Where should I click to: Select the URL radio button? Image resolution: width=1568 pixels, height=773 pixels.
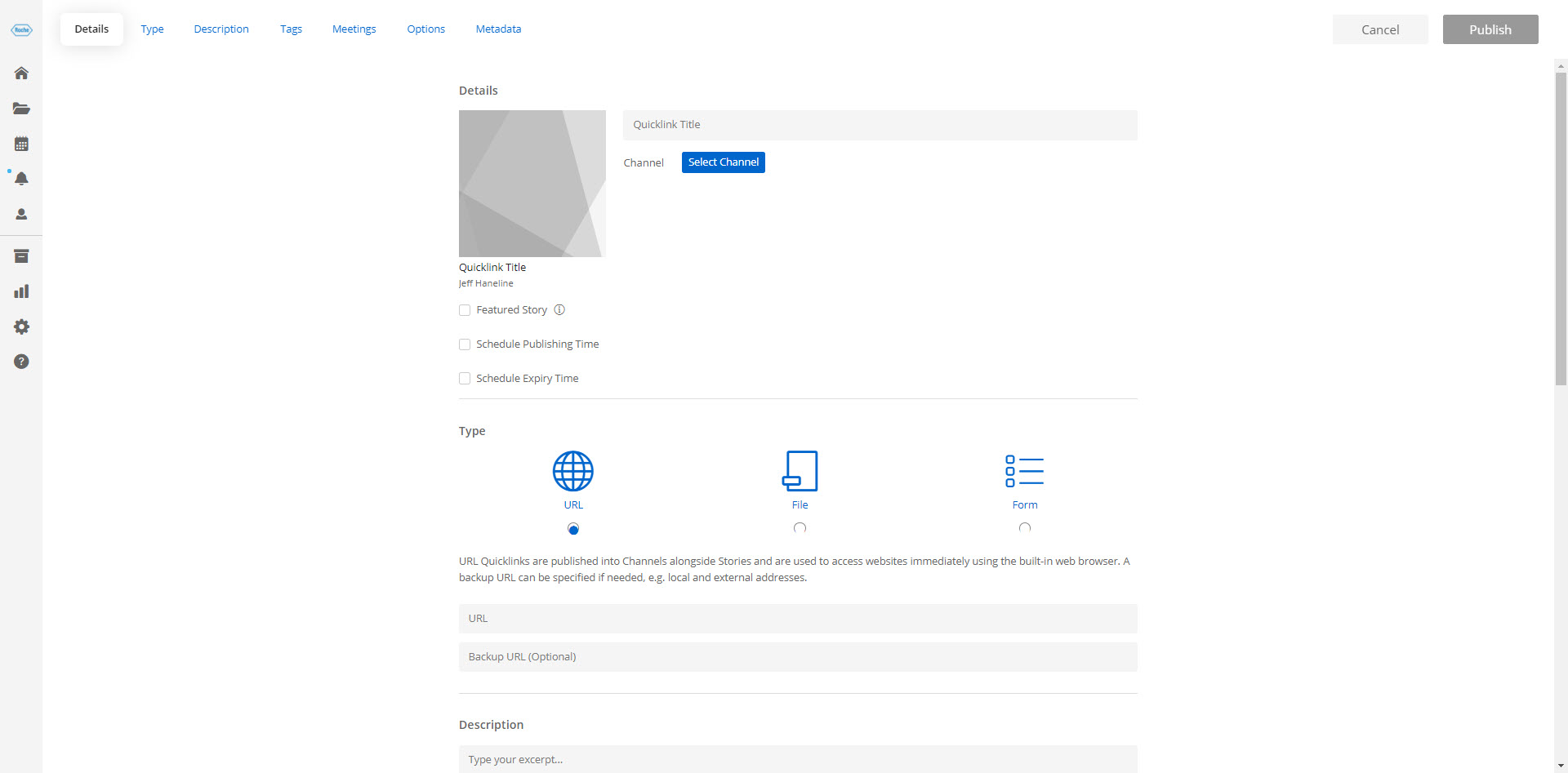point(573,529)
